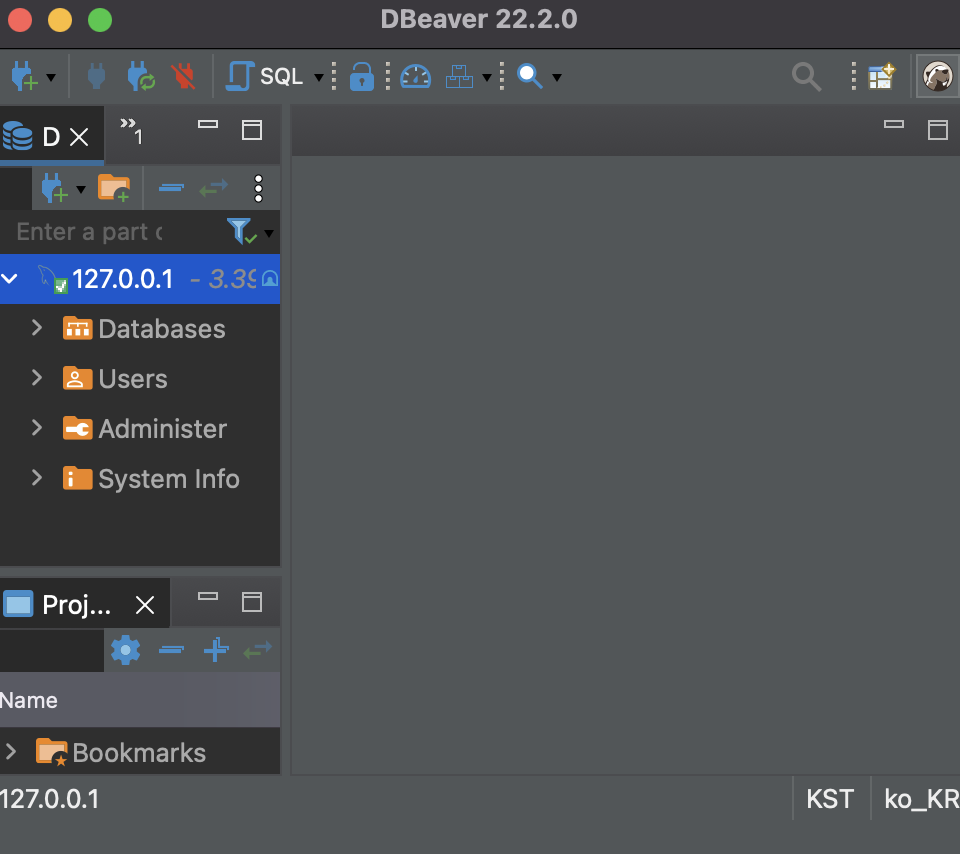Minimize the editor area
The width and height of the screenshot is (960, 854).
pos(894,124)
